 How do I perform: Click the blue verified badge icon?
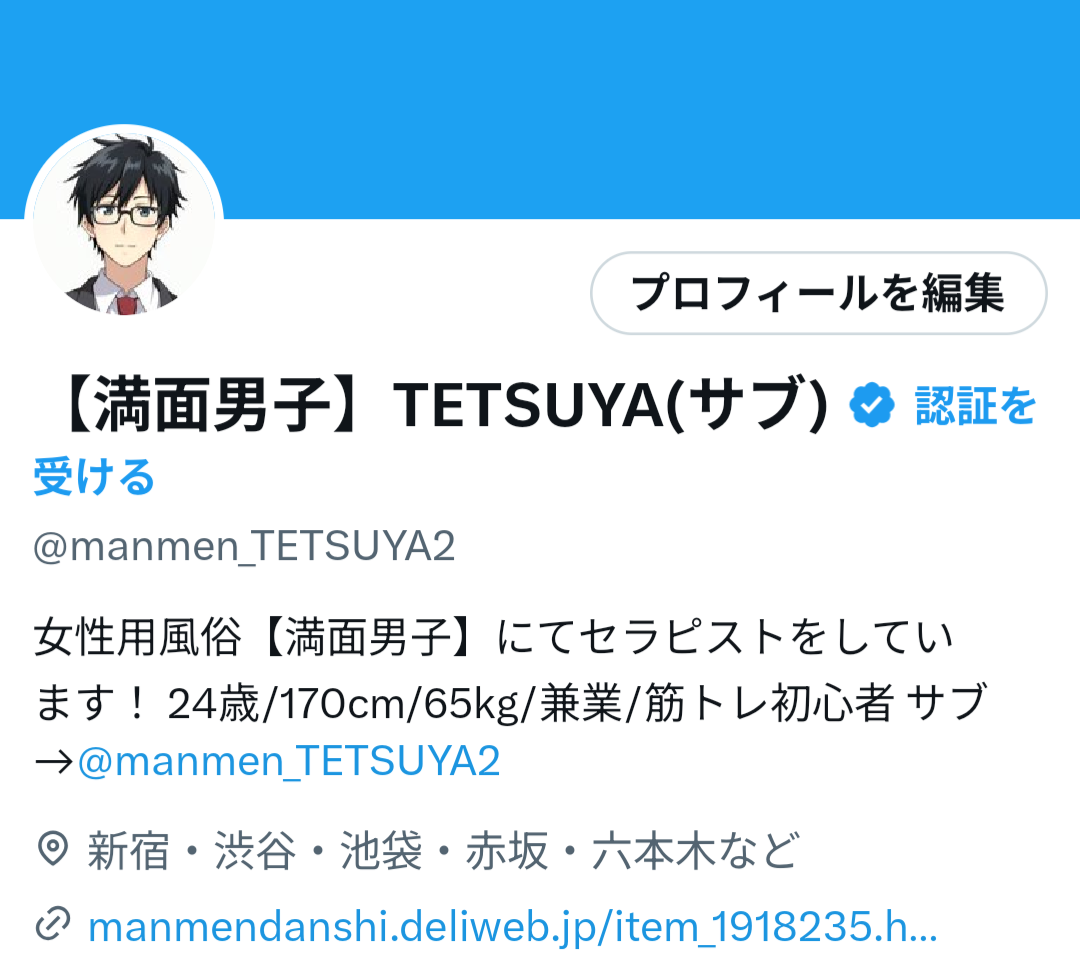pos(871,405)
